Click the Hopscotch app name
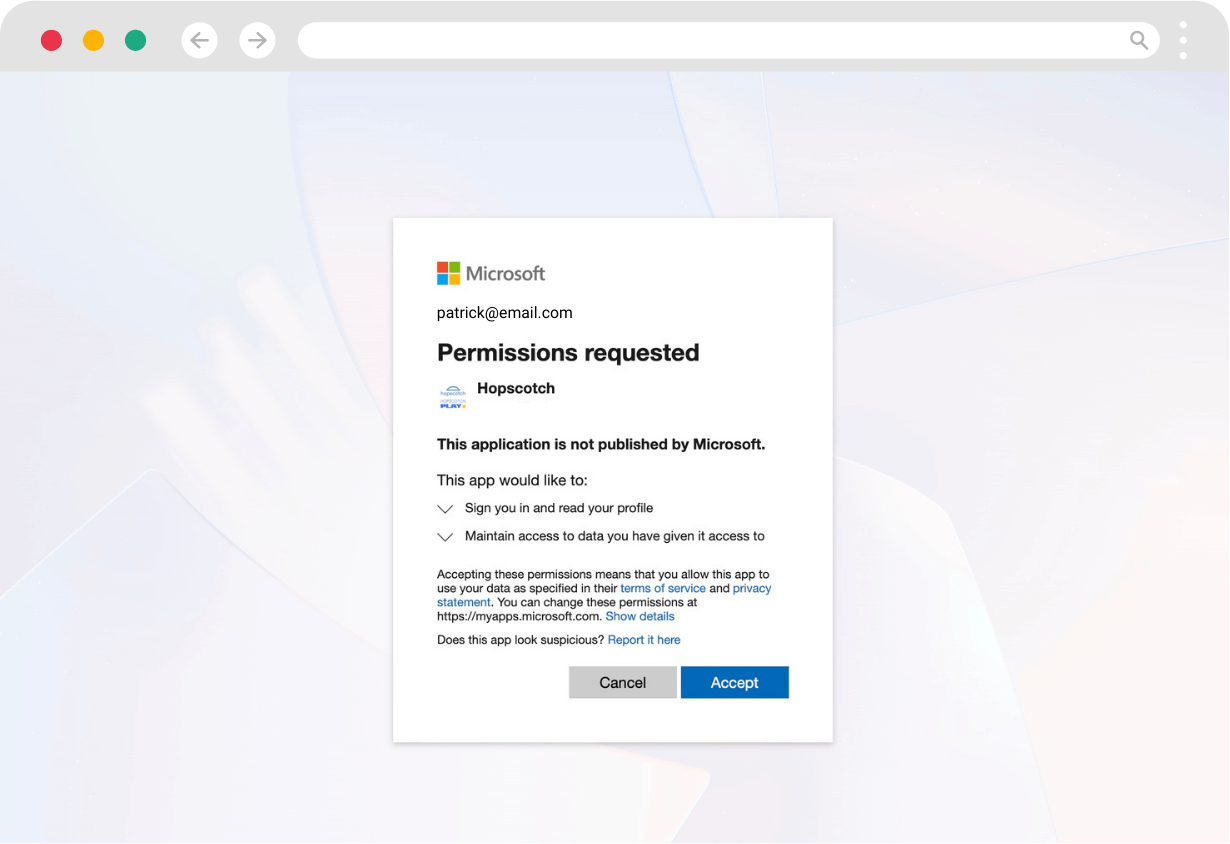 516,388
